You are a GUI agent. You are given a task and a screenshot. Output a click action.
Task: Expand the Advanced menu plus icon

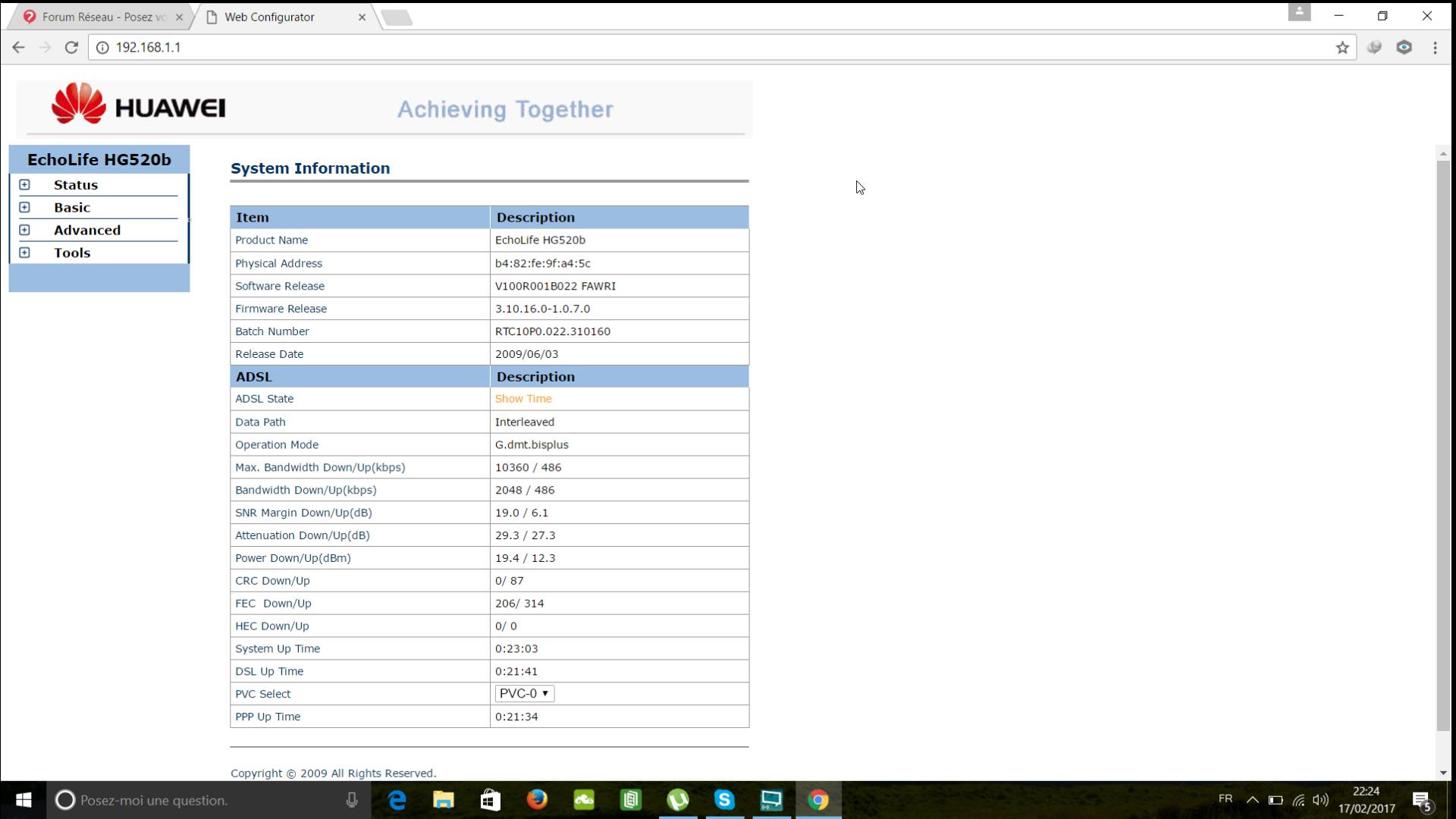[x=24, y=231]
